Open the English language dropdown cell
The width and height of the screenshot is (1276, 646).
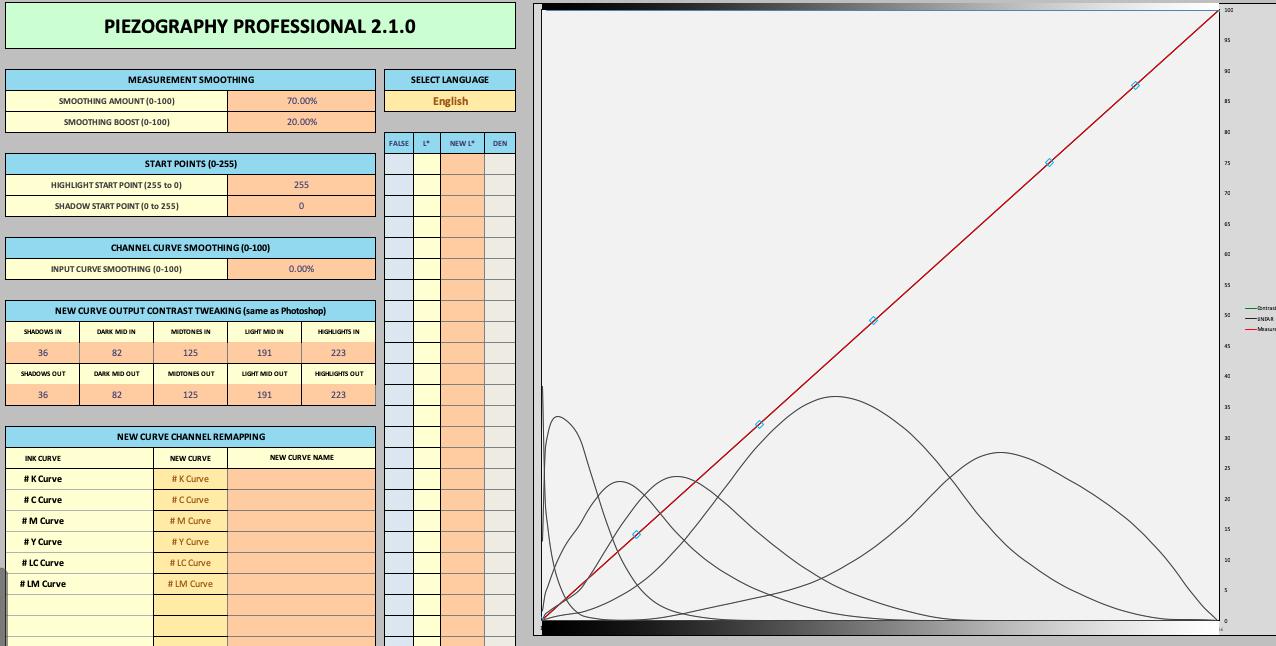pos(450,101)
